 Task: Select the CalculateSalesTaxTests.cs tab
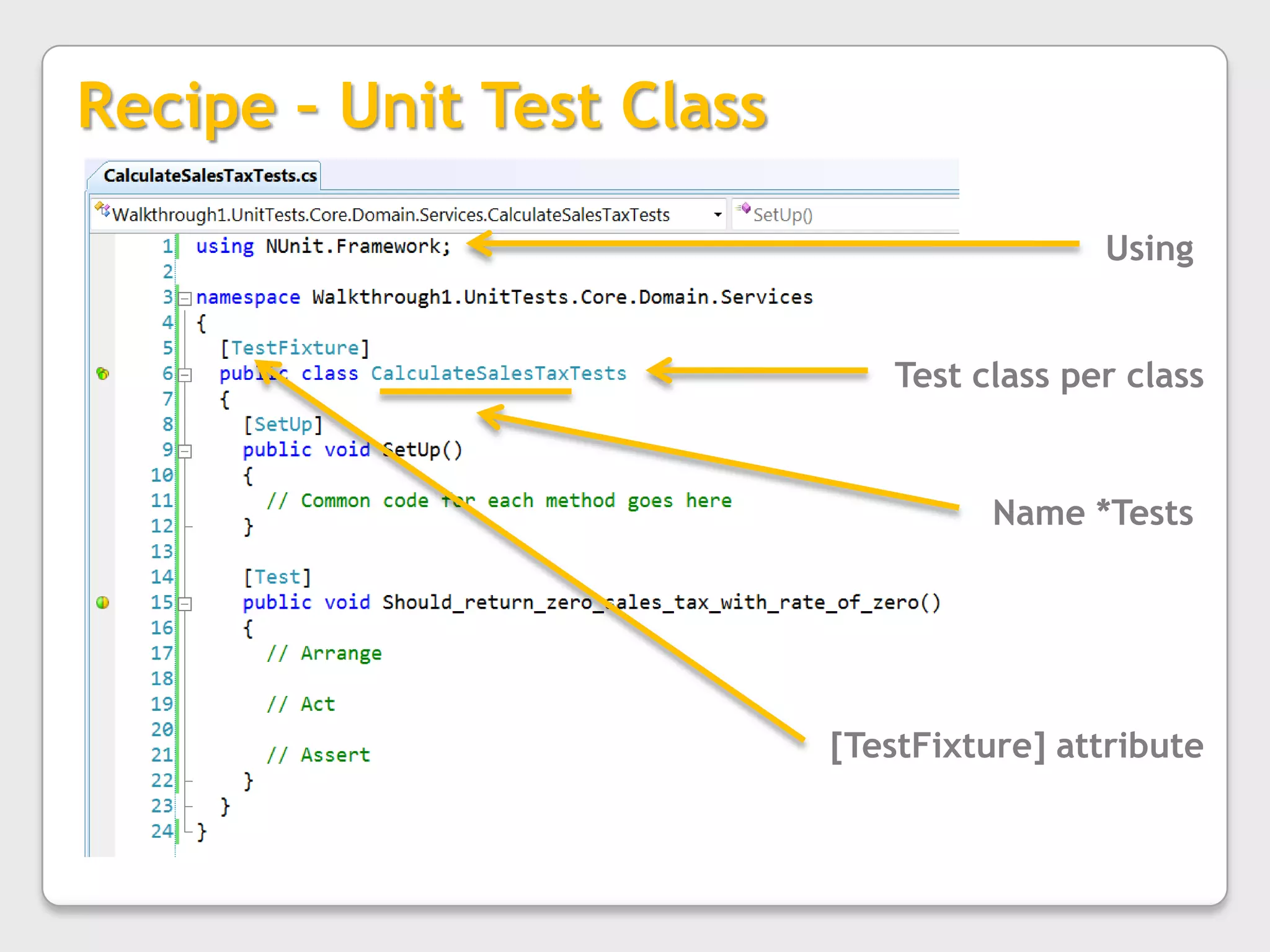tap(210, 176)
